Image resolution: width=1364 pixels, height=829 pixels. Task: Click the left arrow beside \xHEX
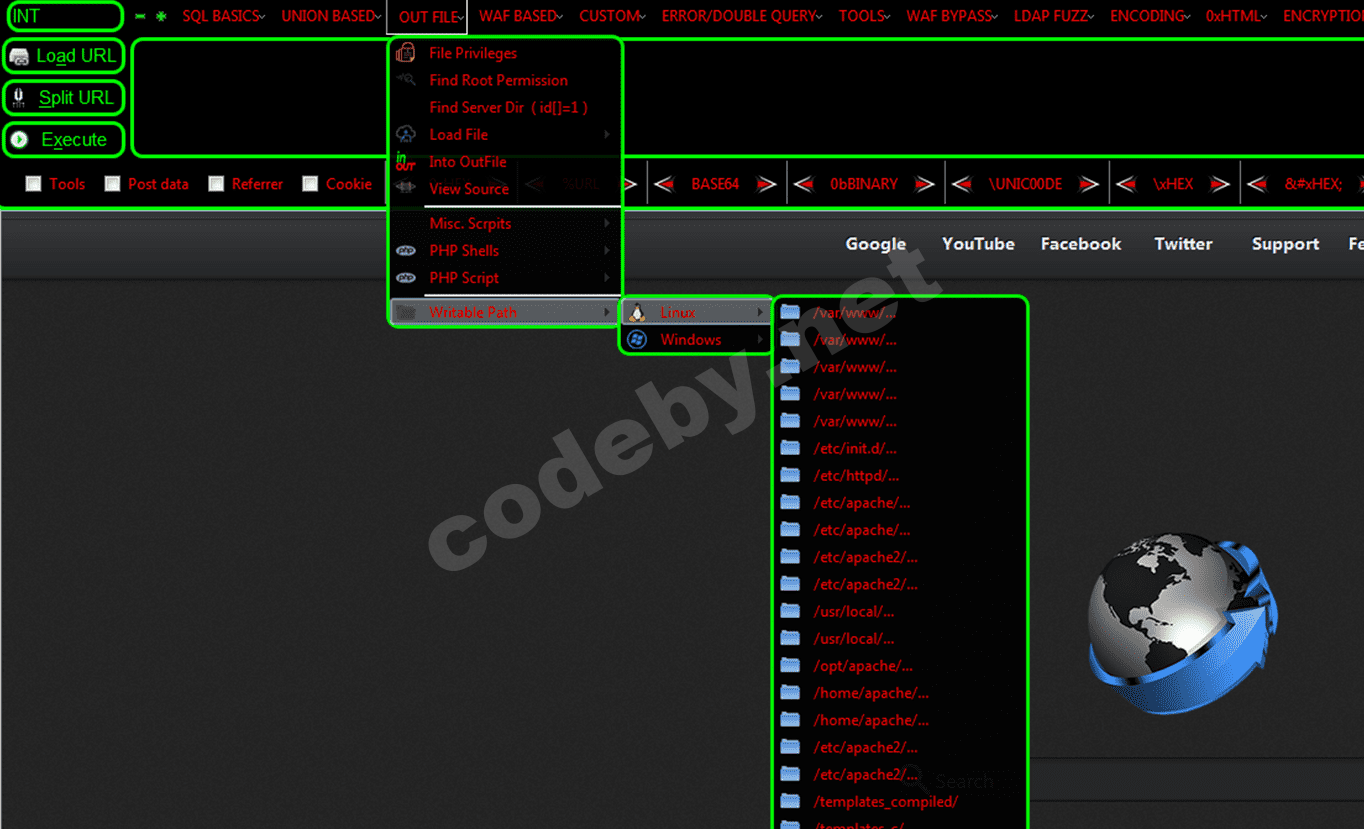point(1126,184)
